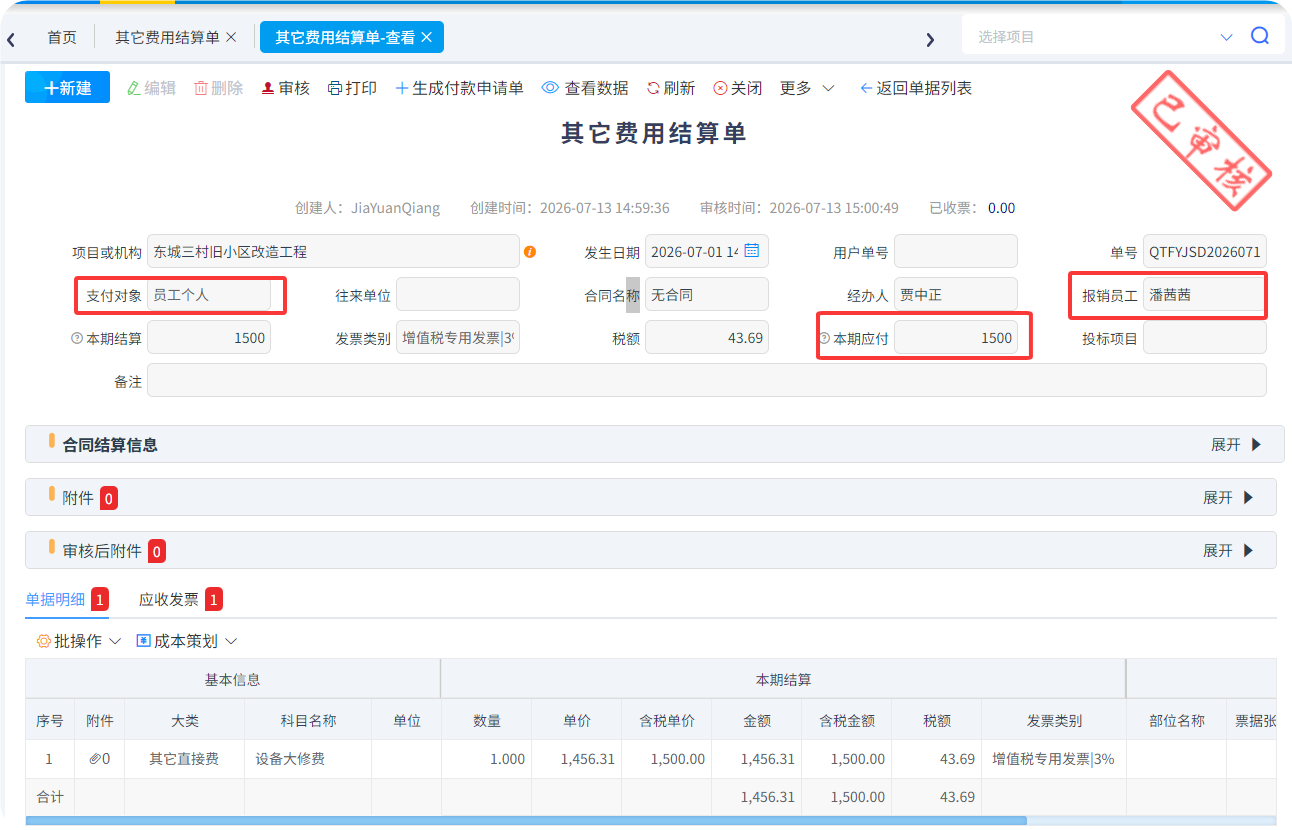The image size is (1292, 830).
Task: Click the 项目或机构 field
Action: (x=333, y=252)
